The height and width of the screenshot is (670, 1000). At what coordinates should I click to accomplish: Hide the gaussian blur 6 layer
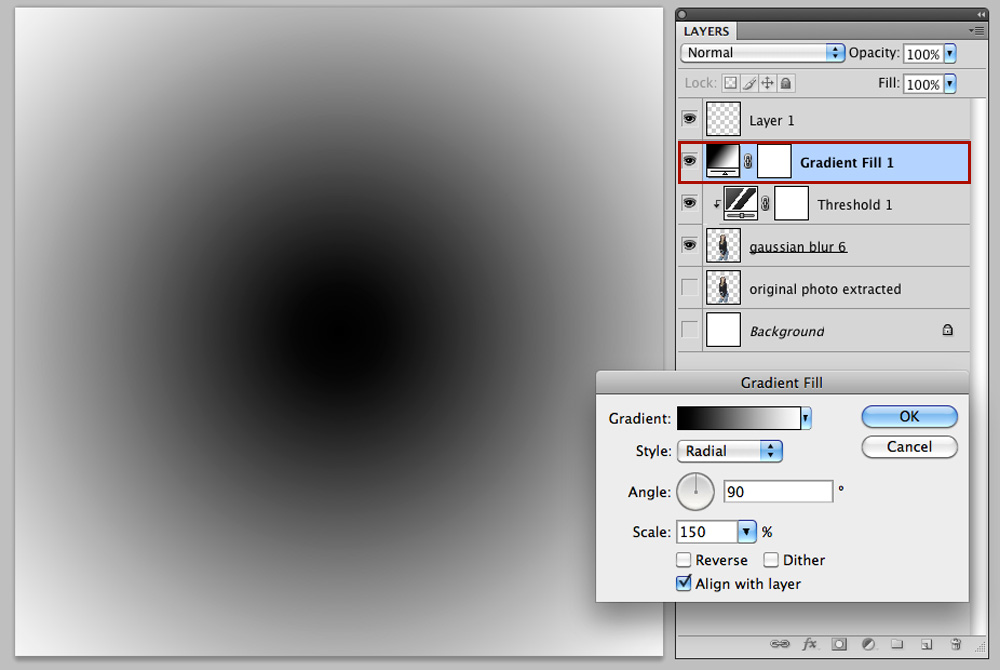(689, 245)
